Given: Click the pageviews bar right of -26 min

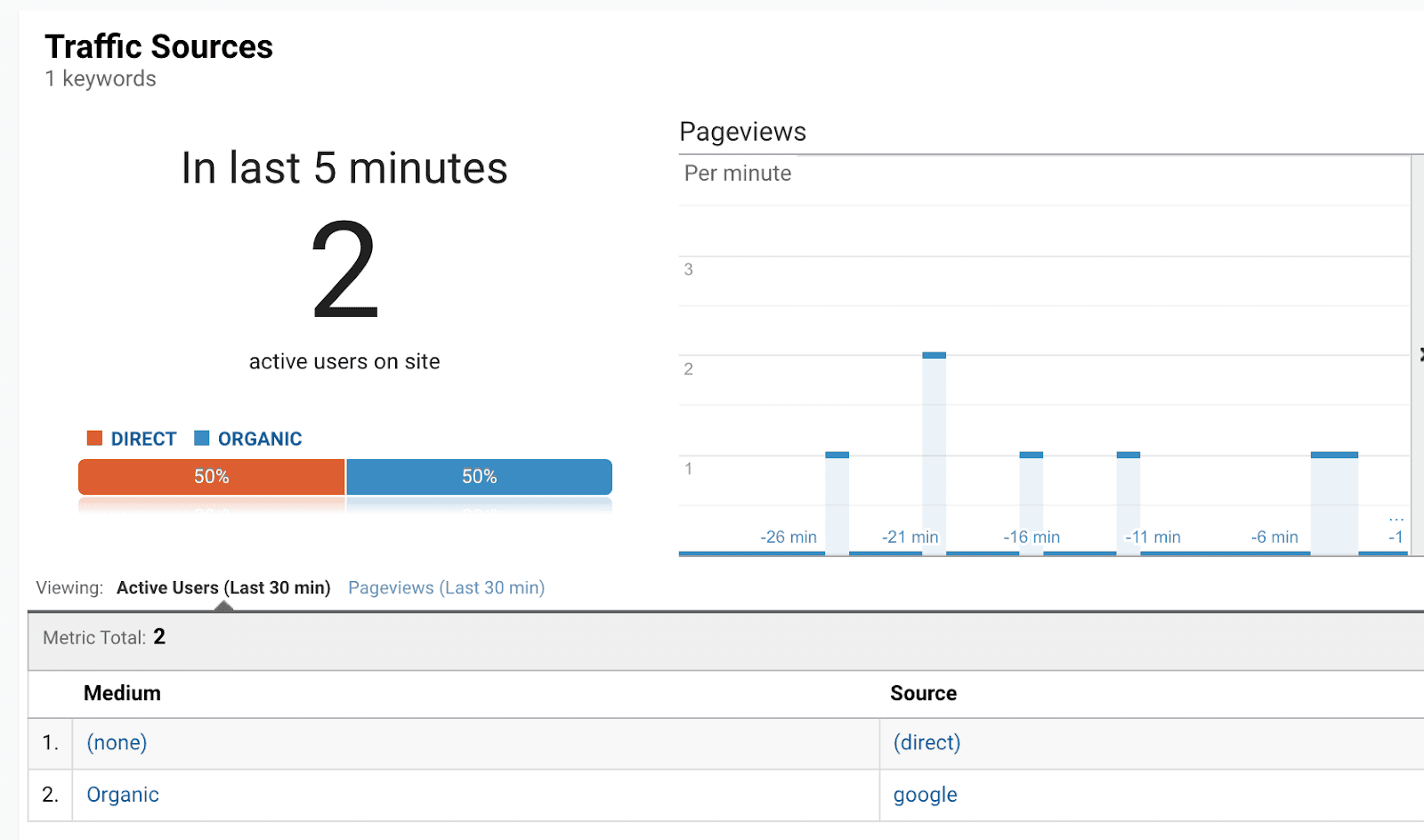Looking at the screenshot, I should [837, 503].
